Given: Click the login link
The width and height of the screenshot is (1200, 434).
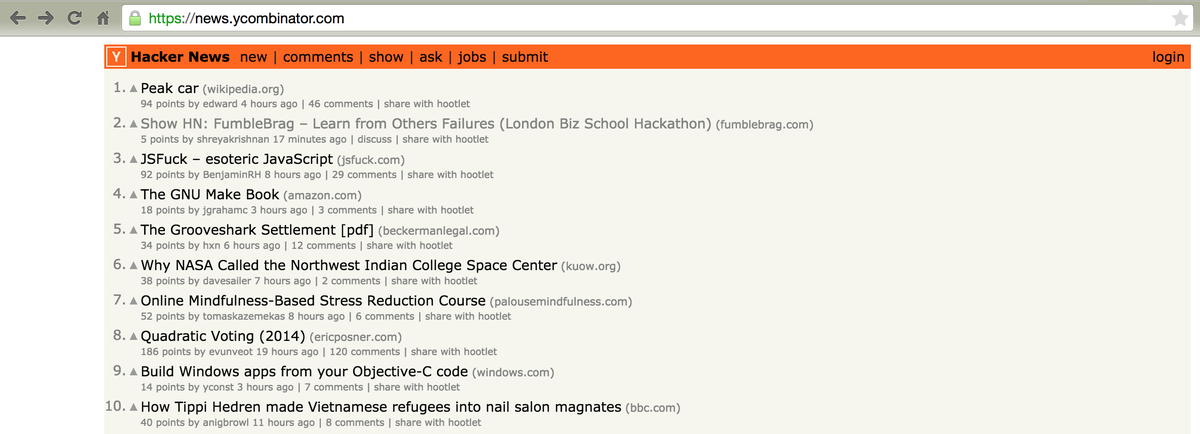Looking at the screenshot, I should click(1168, 57).
